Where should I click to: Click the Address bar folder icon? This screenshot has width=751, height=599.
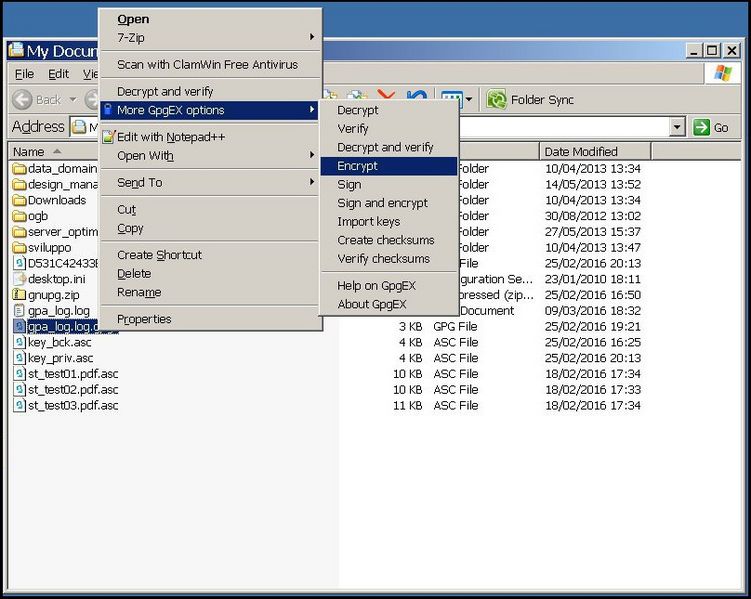pyautogui.click(x=79, y=127)
